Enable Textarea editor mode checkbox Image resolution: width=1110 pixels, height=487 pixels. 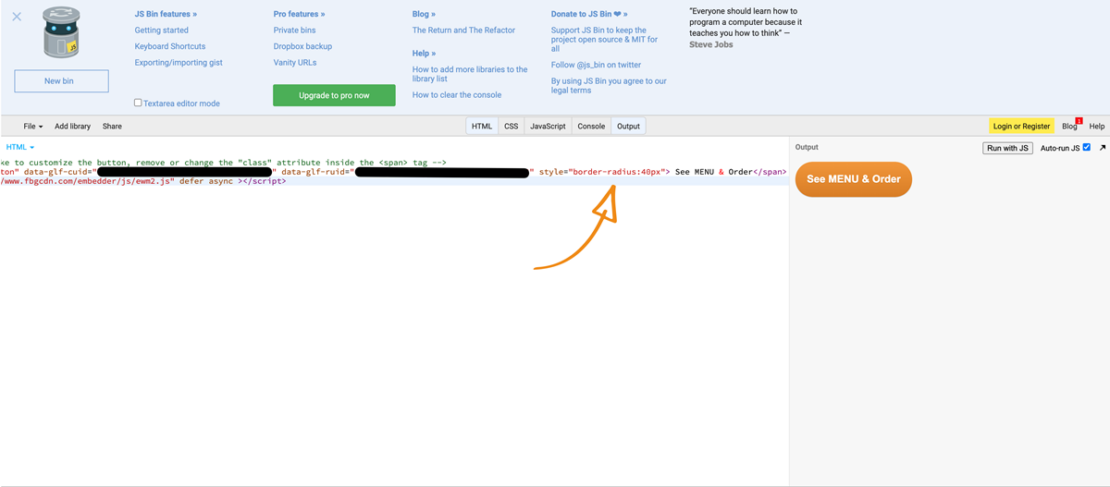click(x=138, y=103)
